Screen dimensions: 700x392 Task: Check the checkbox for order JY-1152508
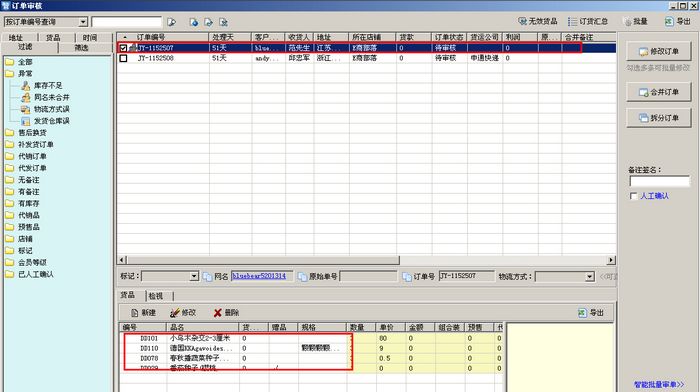click(x=123, y=58)
